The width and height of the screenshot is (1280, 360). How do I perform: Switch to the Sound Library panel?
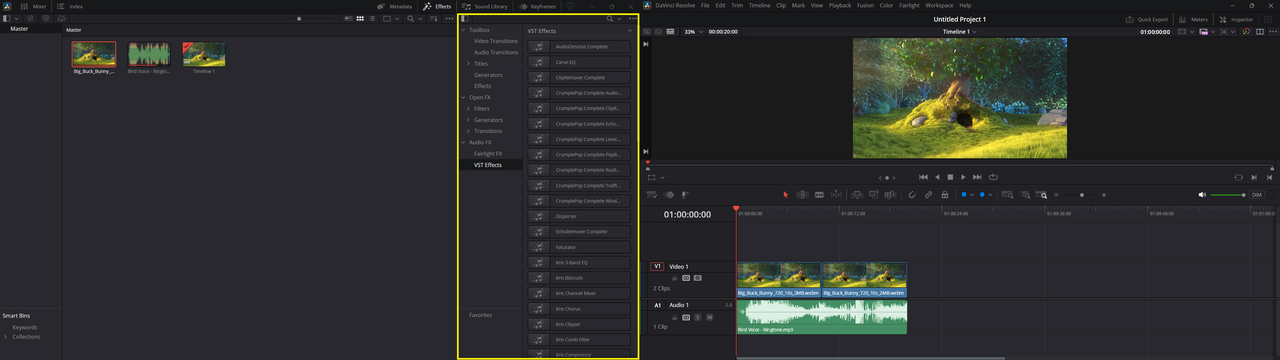(486, 6)
